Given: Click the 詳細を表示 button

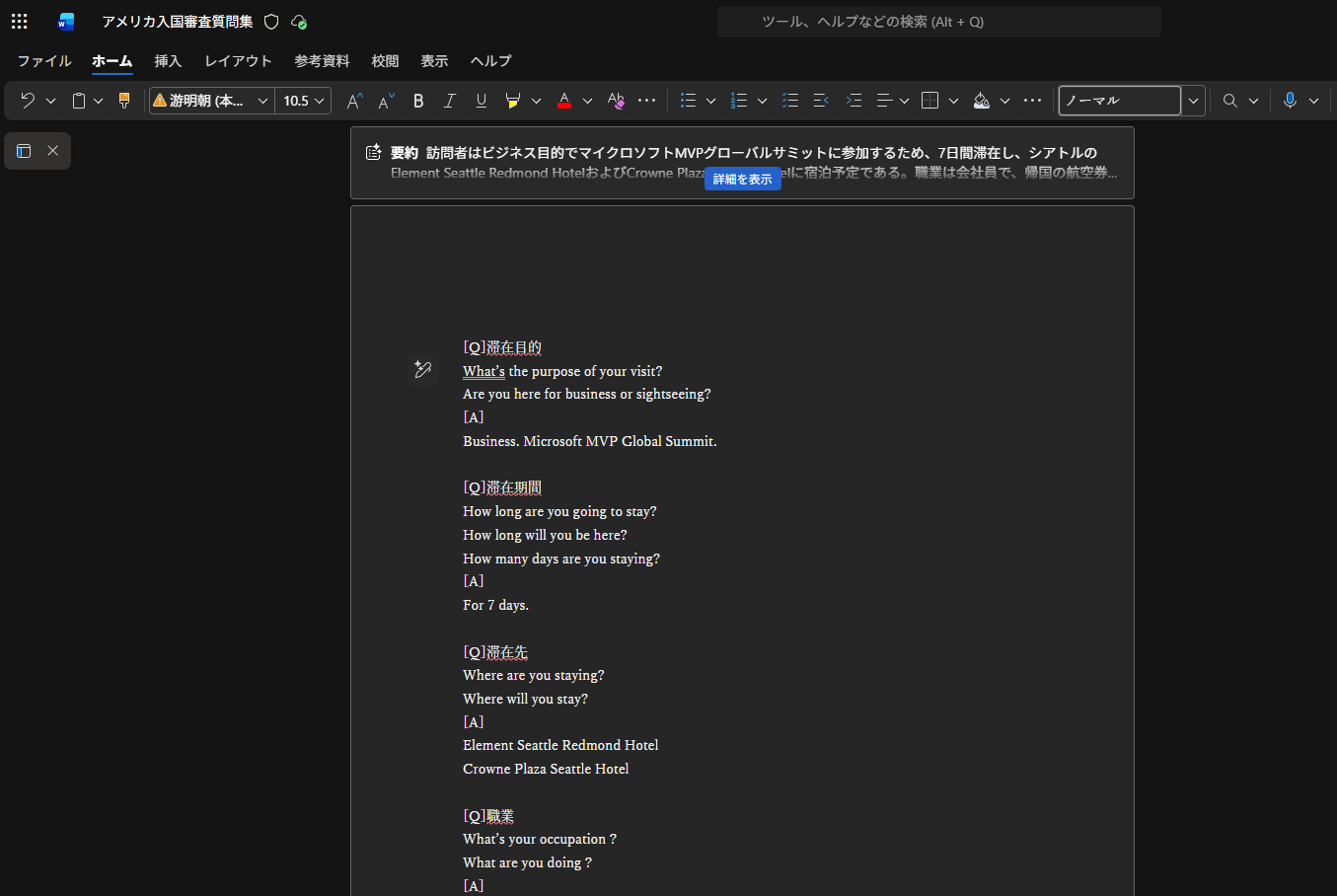Looking at the screenshot, I should coord(742,180).
